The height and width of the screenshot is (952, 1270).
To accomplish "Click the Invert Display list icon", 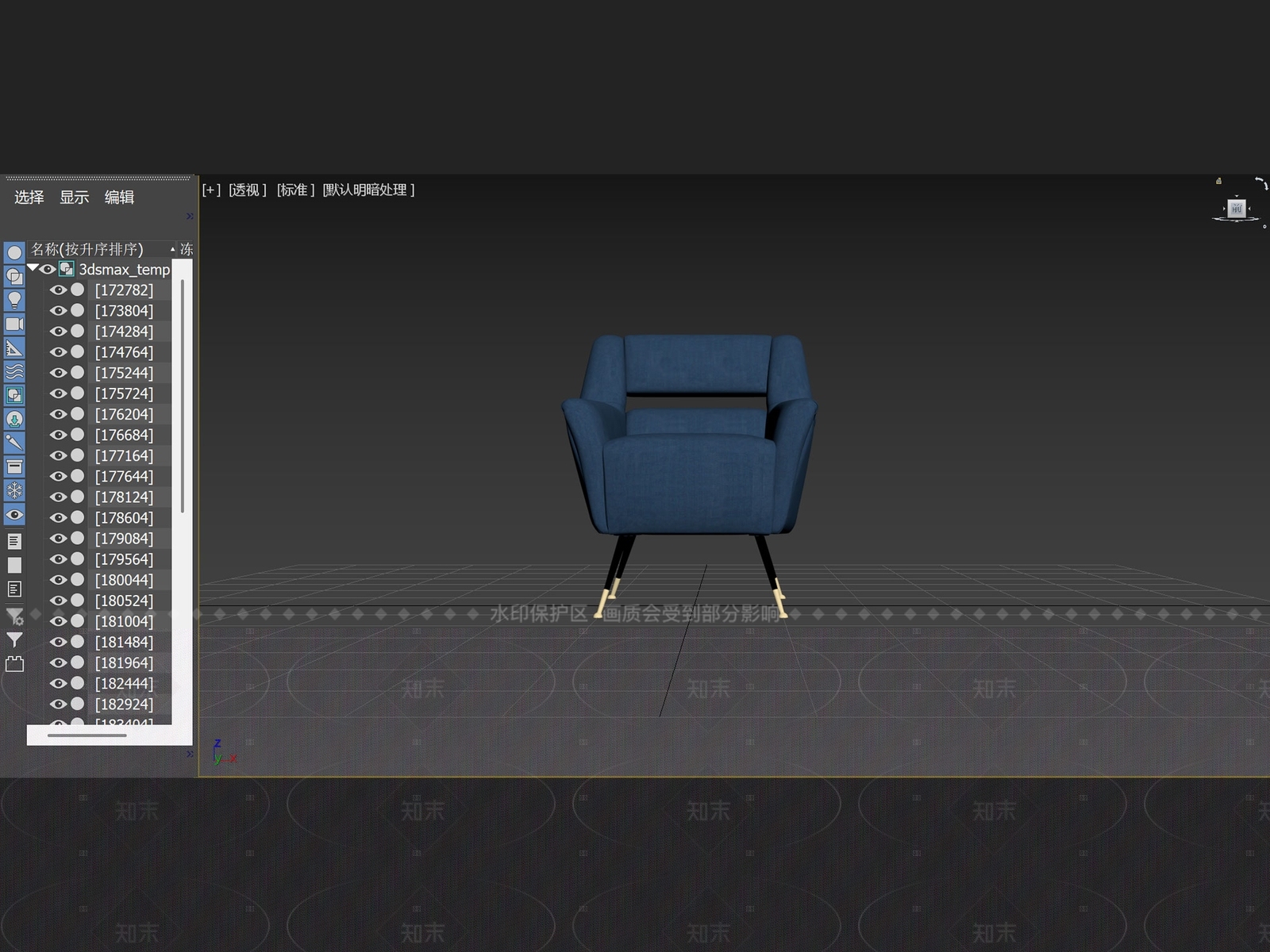I will coord(14,589).
